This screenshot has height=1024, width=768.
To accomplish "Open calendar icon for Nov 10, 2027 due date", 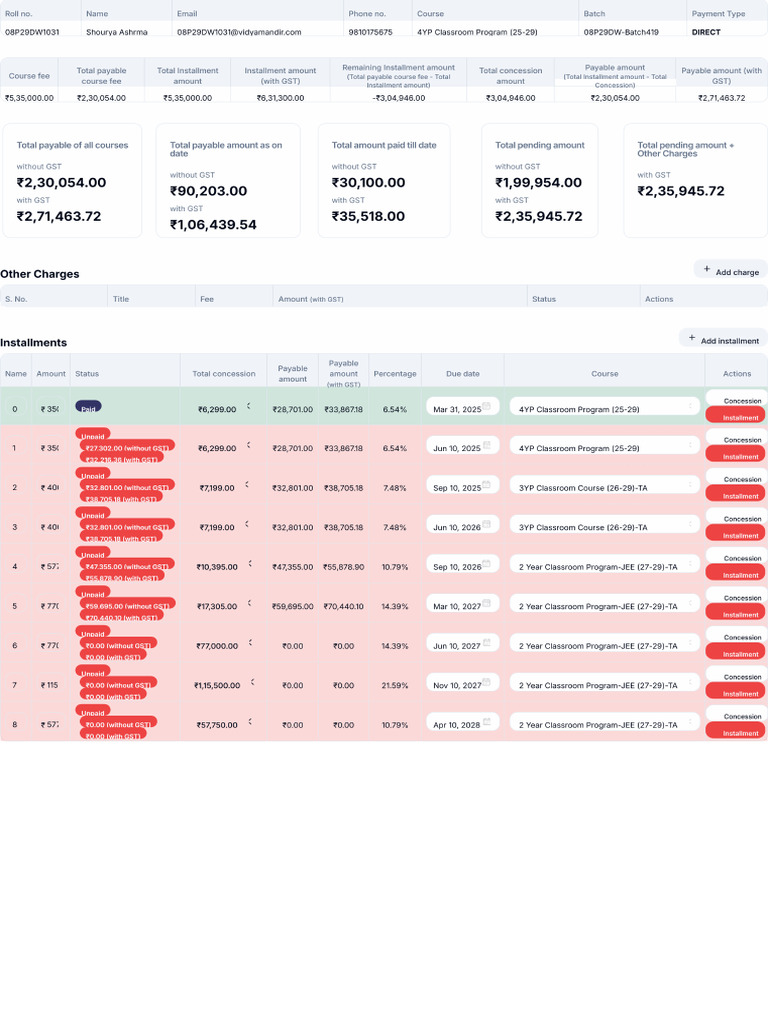I will coord(487,682).
